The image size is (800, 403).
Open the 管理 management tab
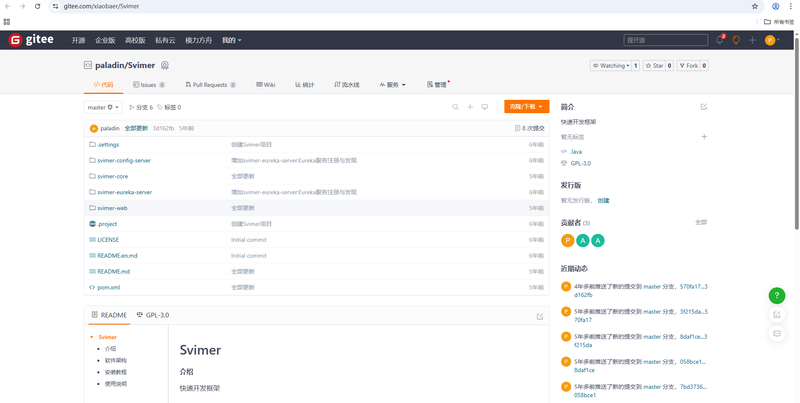click(x=437, y=85)
